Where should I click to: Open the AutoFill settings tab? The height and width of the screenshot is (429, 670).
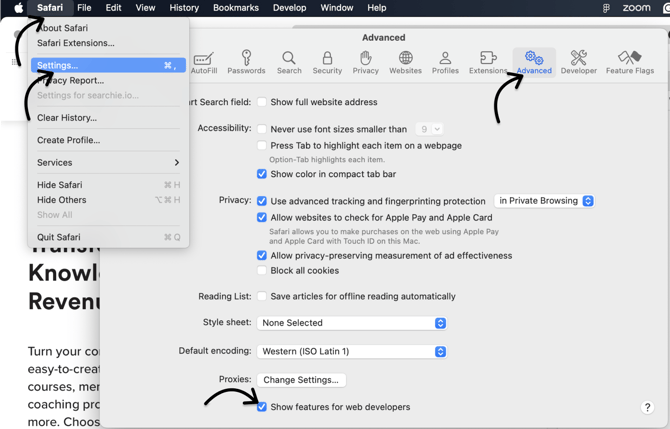(204, 62)
